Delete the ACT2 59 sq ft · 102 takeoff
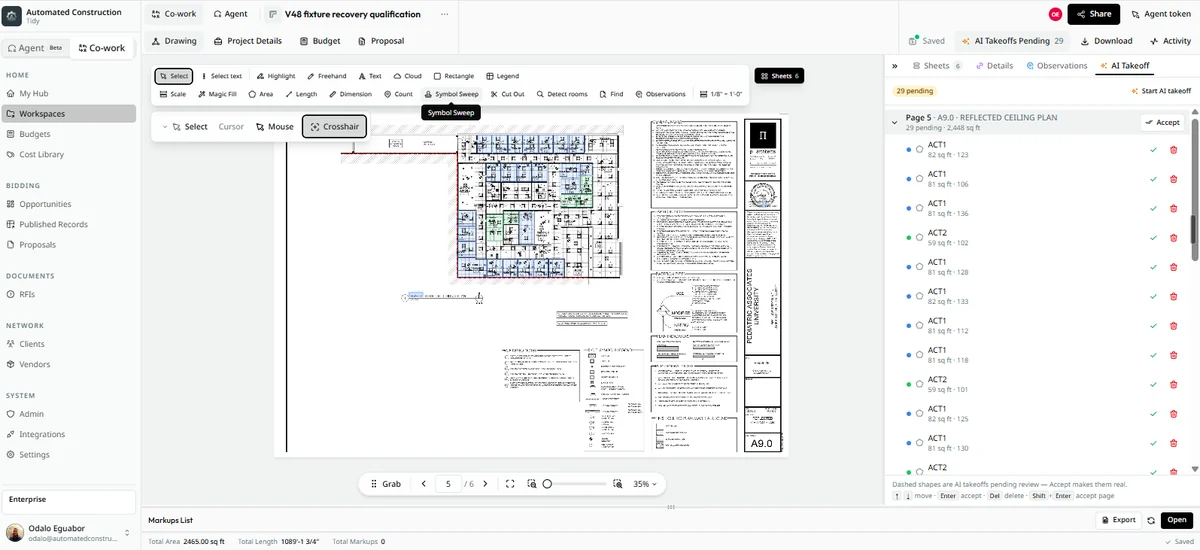The width and height of the screenshot is (1200, 550). [x=1173, y=238]
